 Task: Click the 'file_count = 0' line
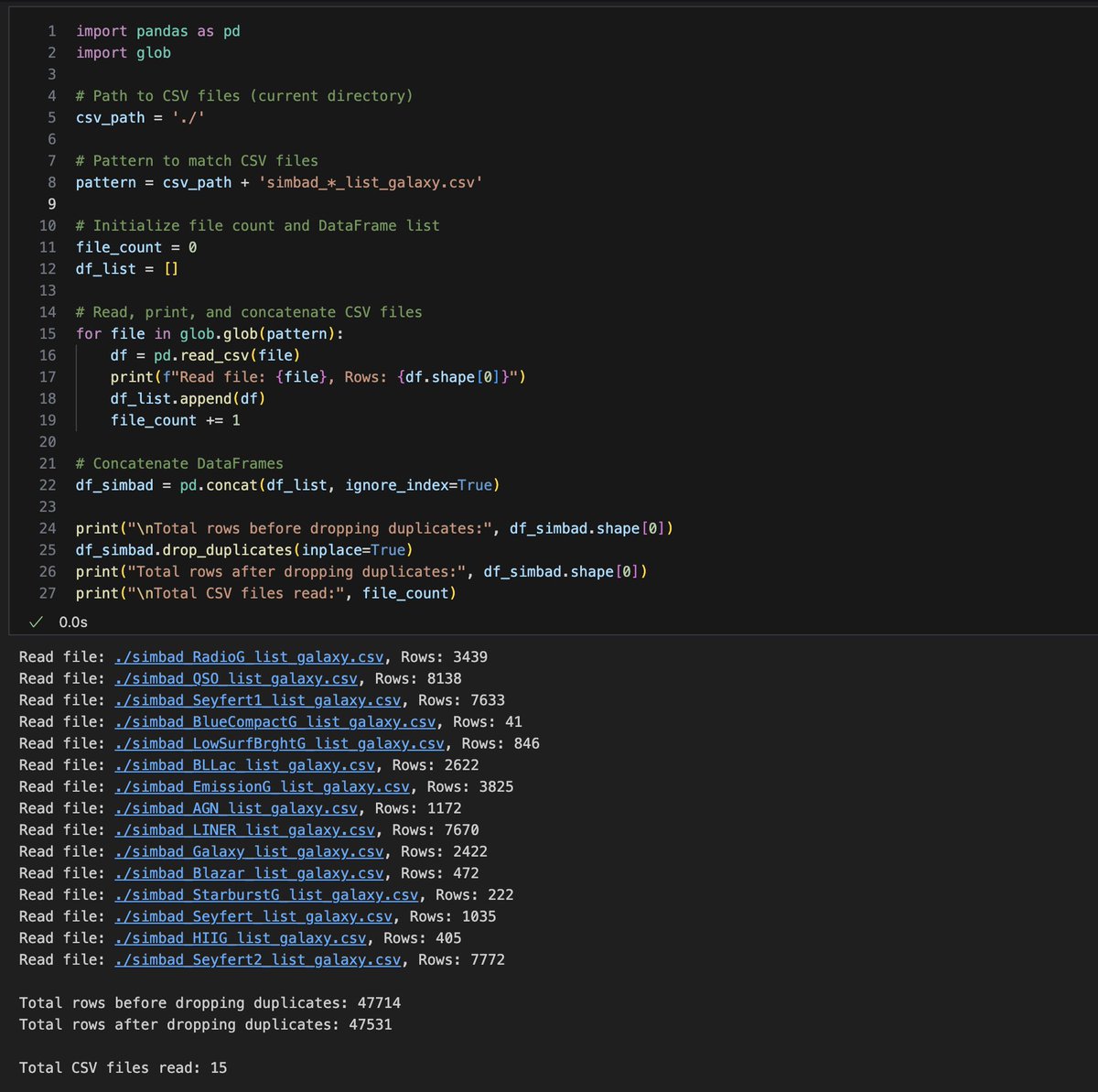[x=136, y=247]
